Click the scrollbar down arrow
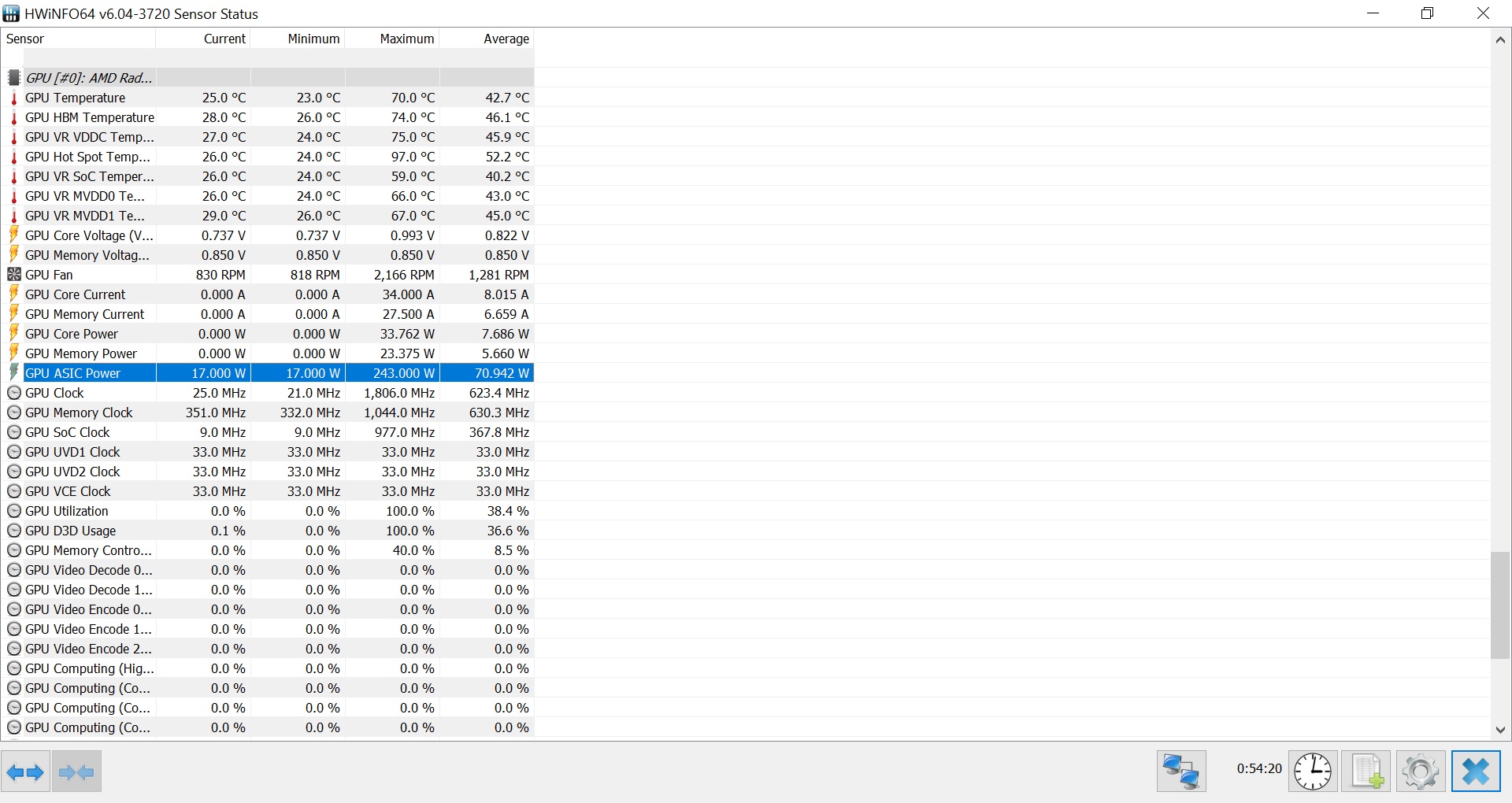Image resolution: width=1512 pixels, height=803 pixels. point(1500,730)
